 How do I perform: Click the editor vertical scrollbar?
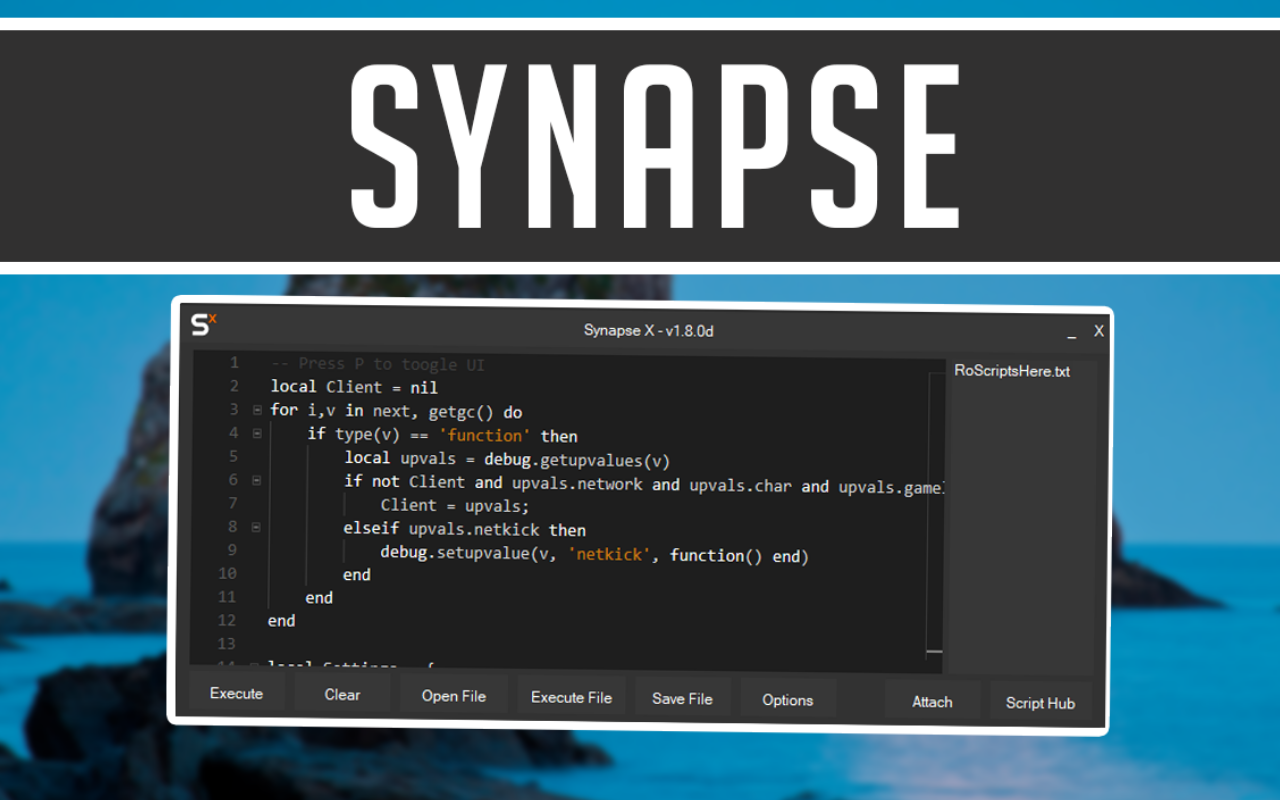[934, 515]
